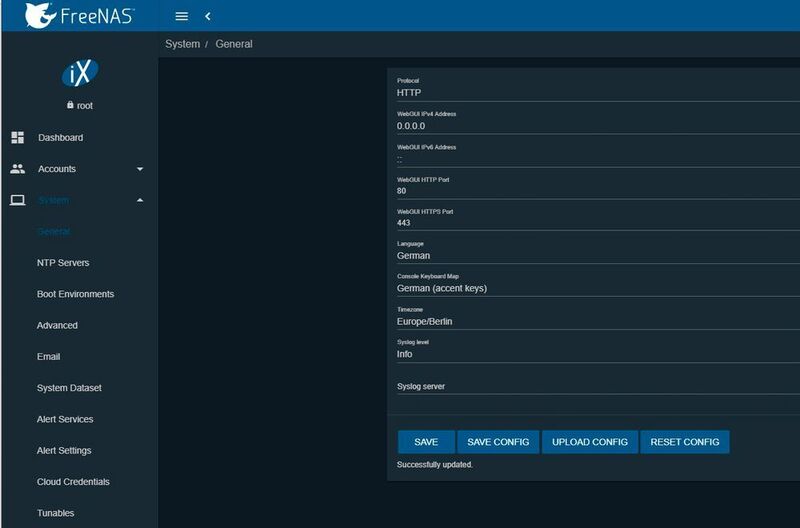
Task: Open Email settings
Action: 48,357
